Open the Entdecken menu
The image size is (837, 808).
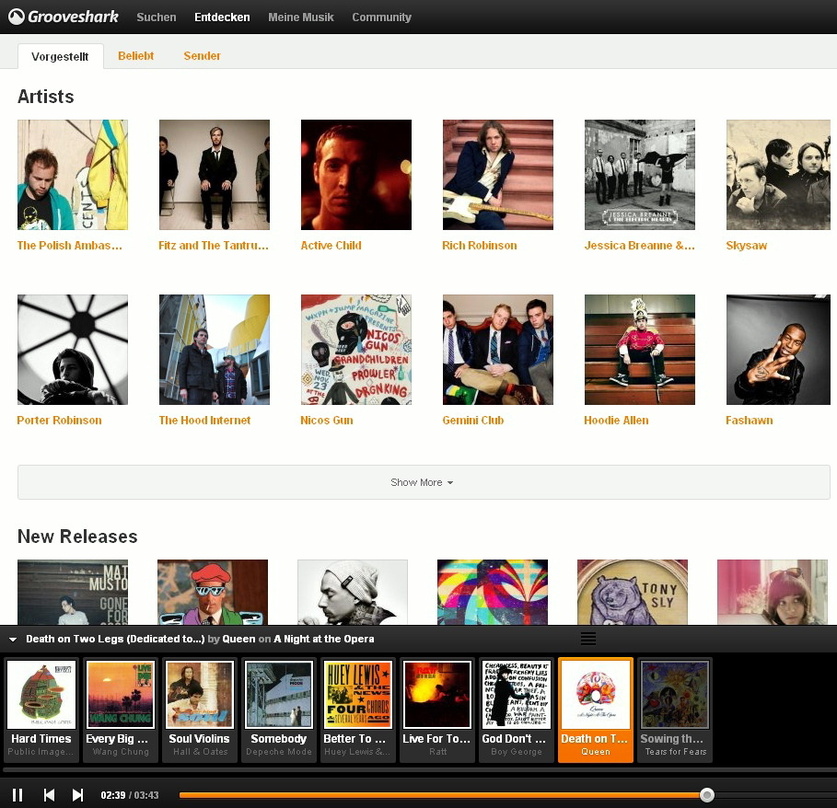point(222,17)
